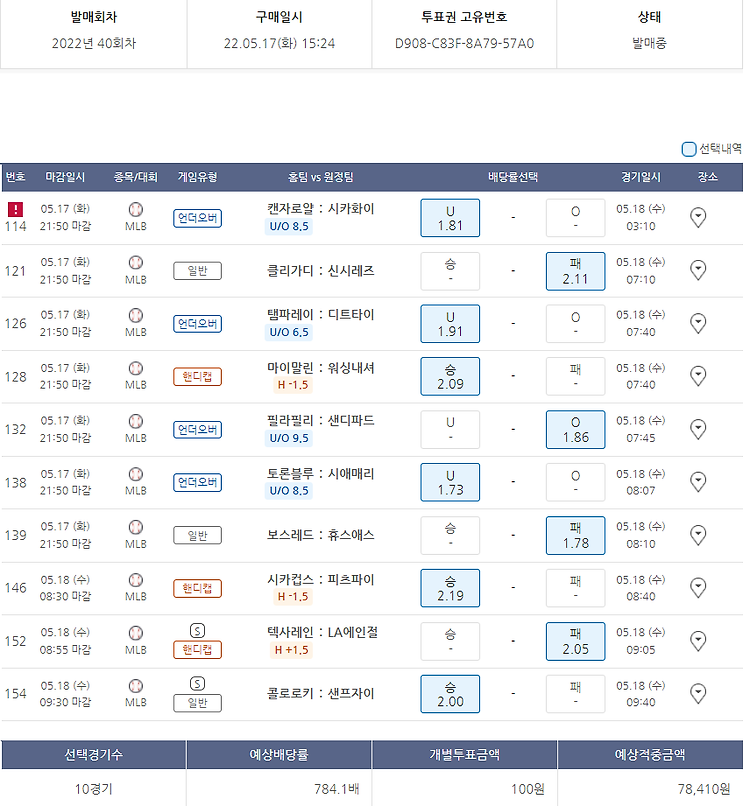Click baseball icon in match 132 row

(136, 422)
